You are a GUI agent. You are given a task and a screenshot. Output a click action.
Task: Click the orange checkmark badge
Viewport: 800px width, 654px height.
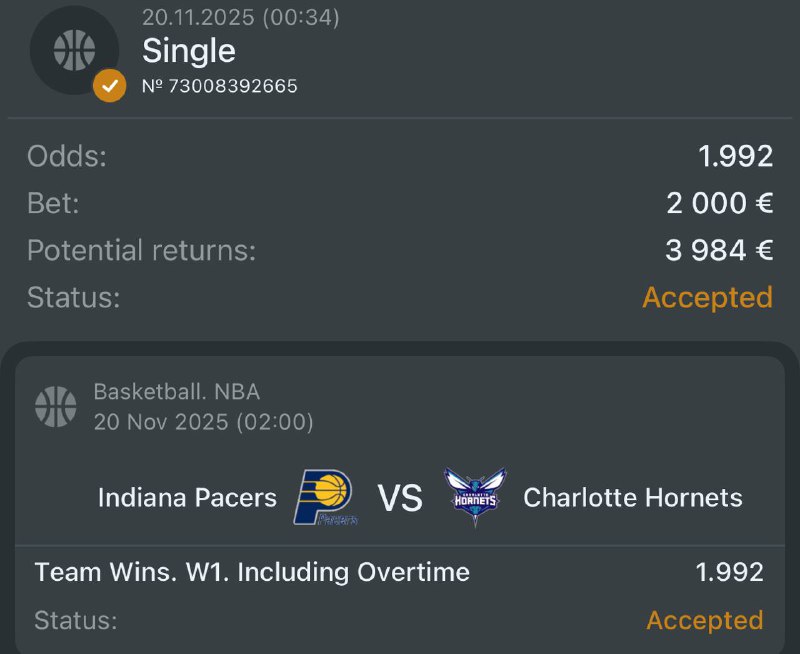point(109,86)
